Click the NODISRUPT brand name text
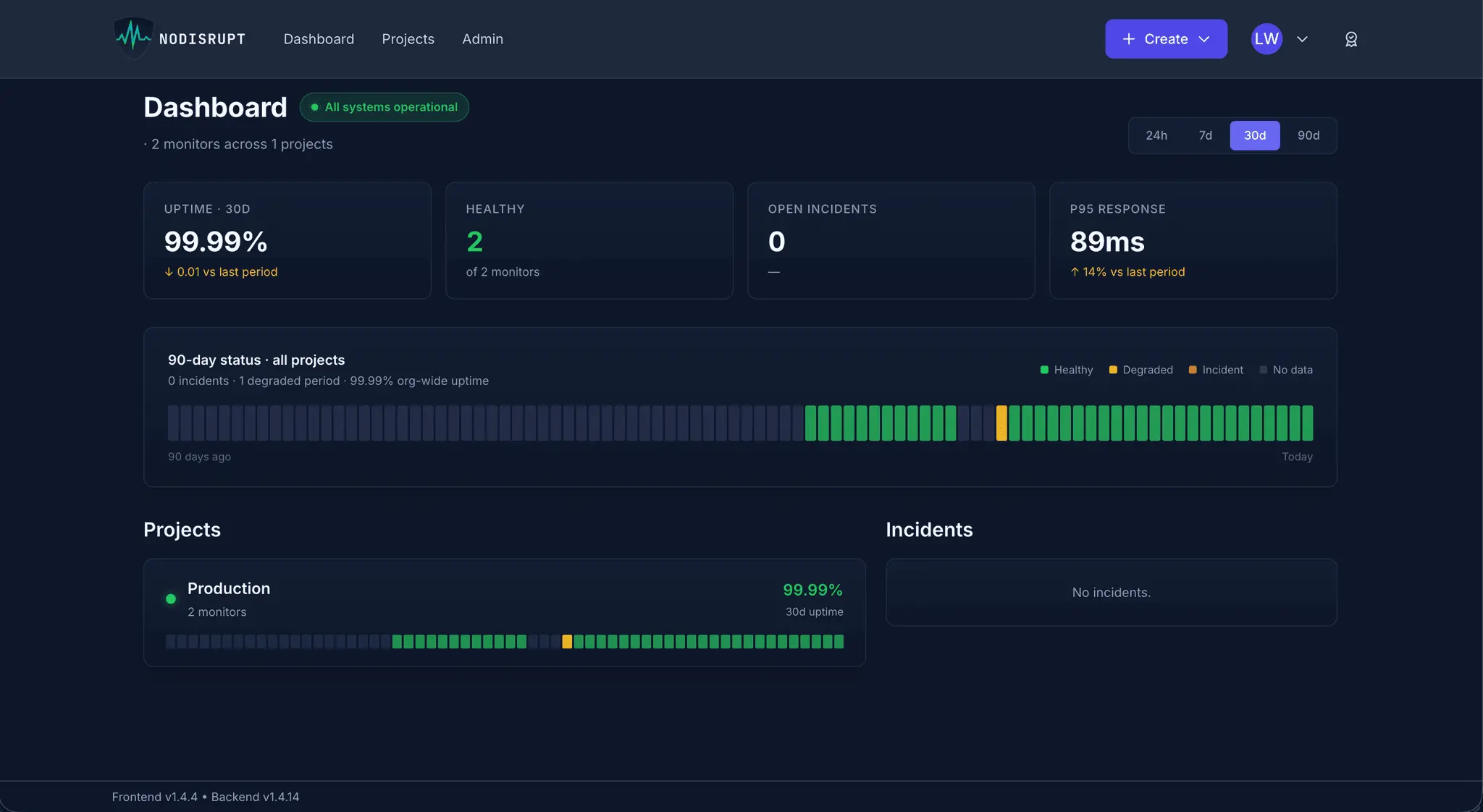The width and height of the screenshot is (1483, 812). (x=202, y=39)
